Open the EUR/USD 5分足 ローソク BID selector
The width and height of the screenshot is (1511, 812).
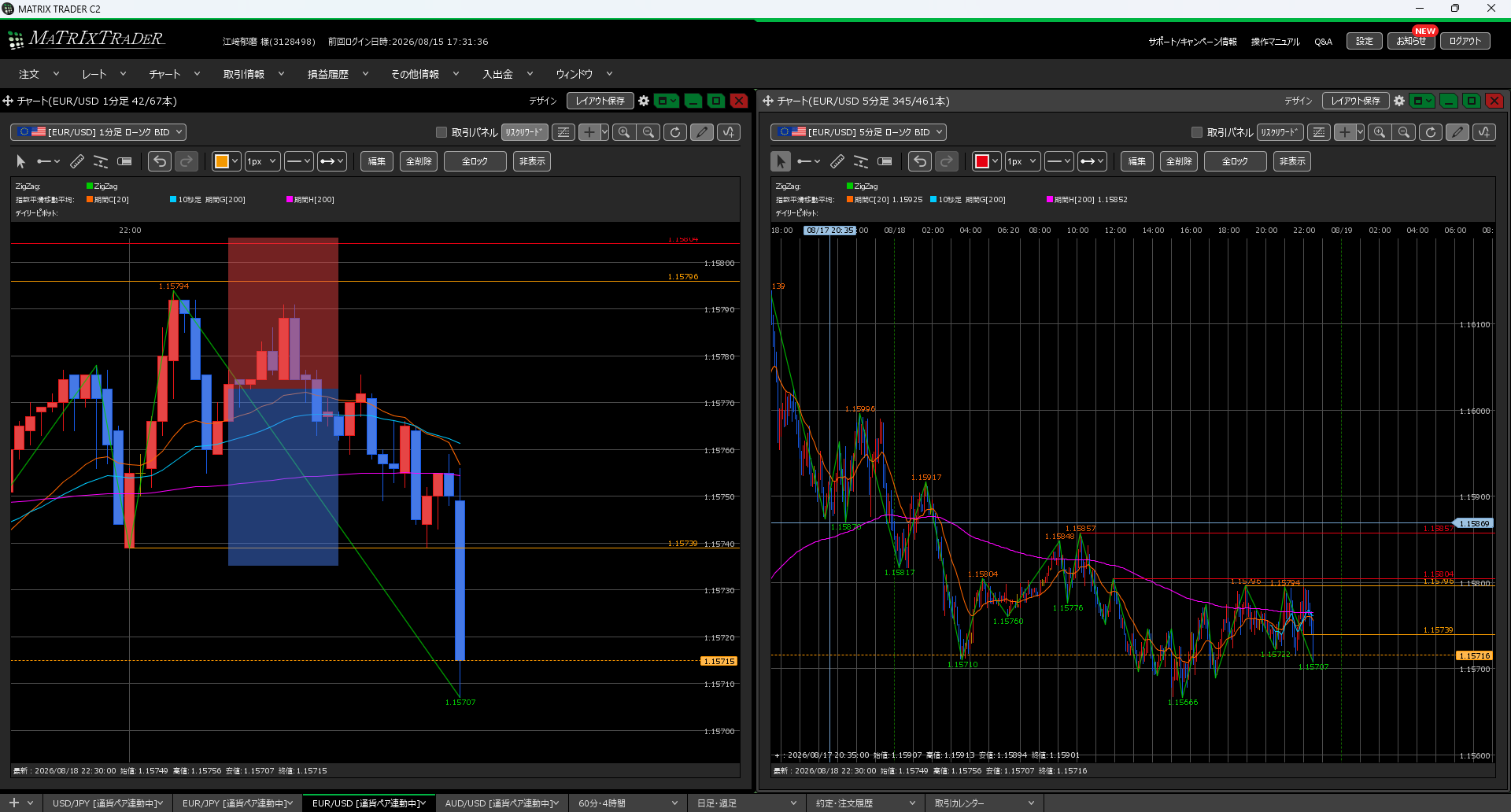coord(859,132)
